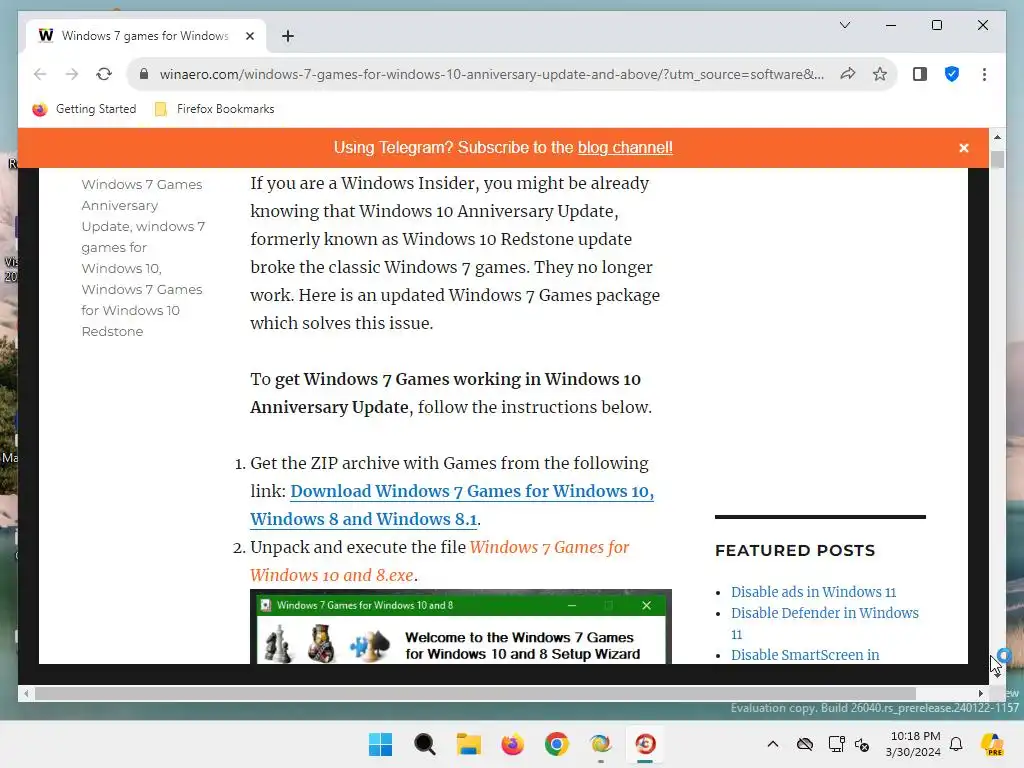Viewport: 1024px width, 768px height.
Task: Click the Copilot preview icon
Action: pyautogui.click(x=993, y=744)
